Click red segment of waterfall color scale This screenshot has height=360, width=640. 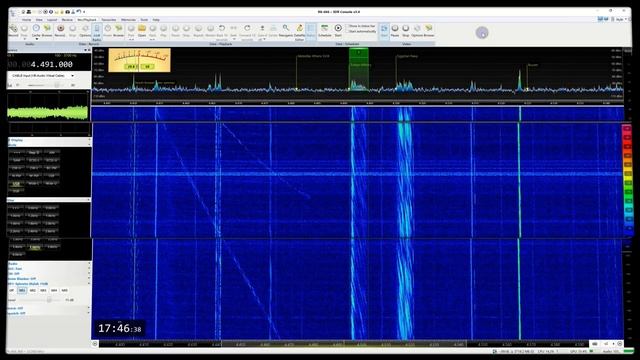click(x=627, y=137)
